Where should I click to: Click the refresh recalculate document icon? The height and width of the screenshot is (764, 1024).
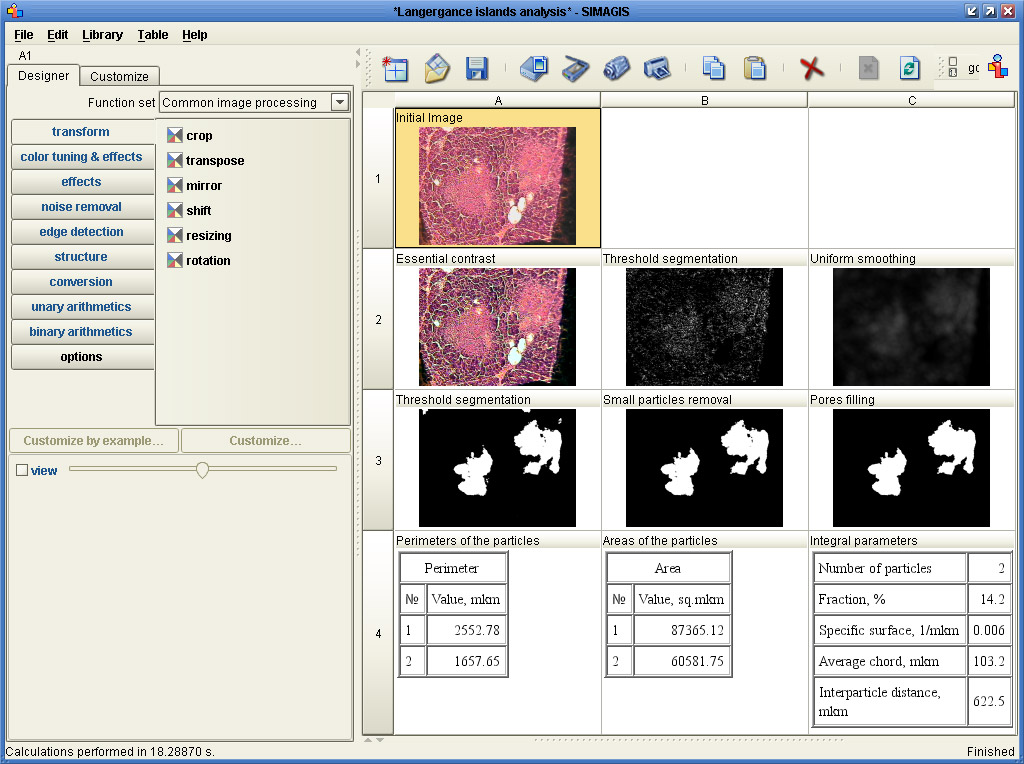909,68
